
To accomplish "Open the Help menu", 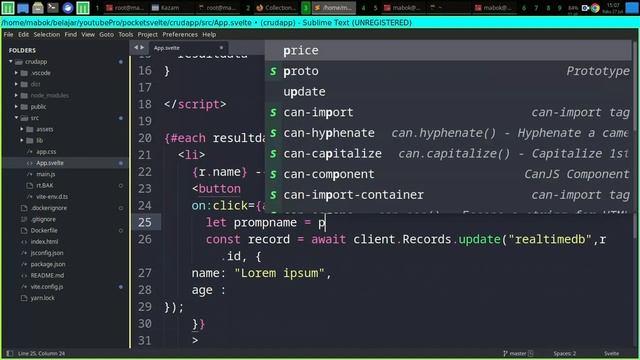I will tap(209, 35).
